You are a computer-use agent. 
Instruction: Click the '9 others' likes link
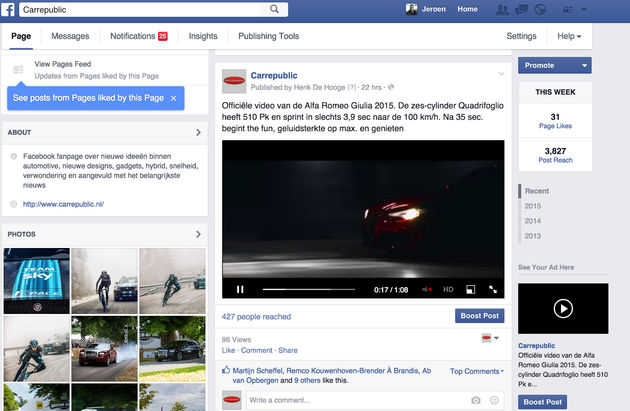pyautogui.click(x=307, y=380)
